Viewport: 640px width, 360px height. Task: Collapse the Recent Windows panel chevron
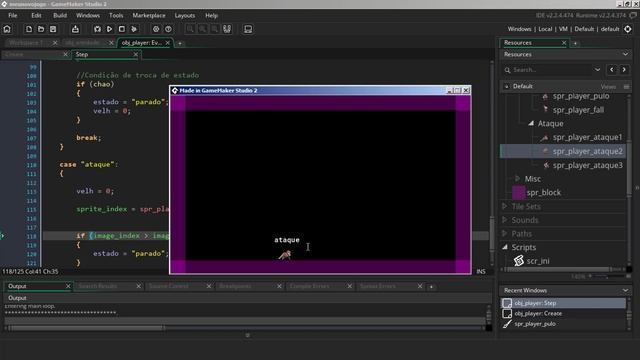click(625, 290)
